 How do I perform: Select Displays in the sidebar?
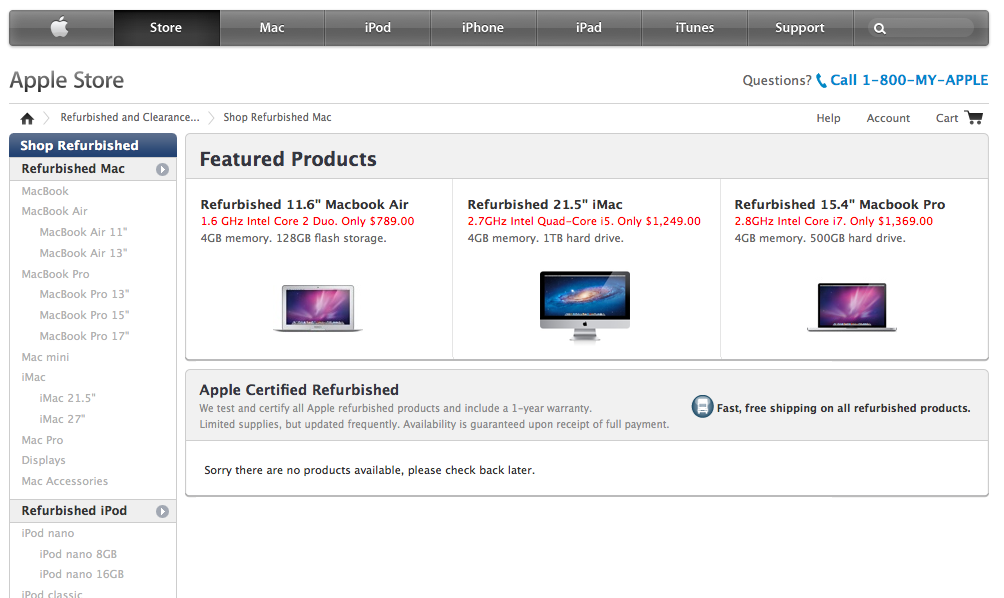click(44, 460)
